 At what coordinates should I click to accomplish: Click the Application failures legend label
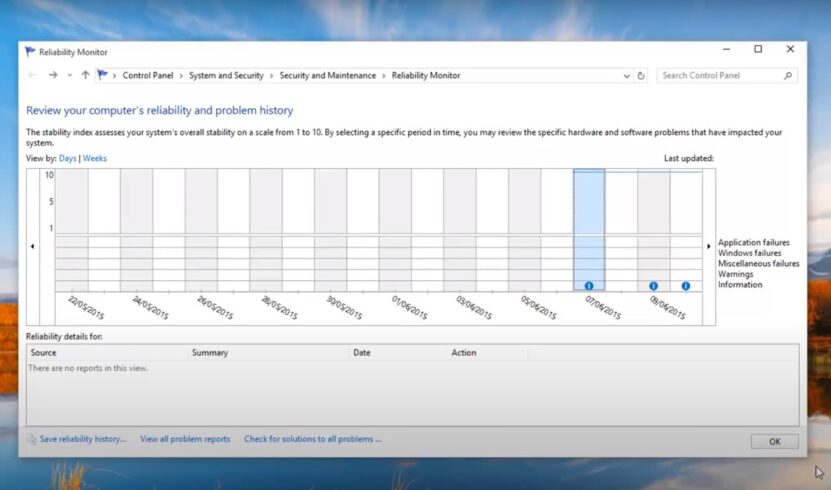pos(754,242)
